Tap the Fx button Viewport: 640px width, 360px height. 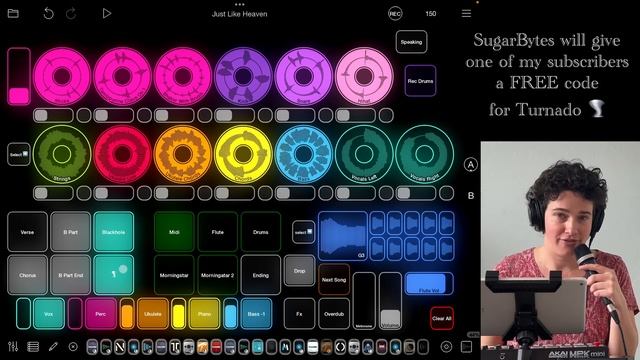point(299,314)
